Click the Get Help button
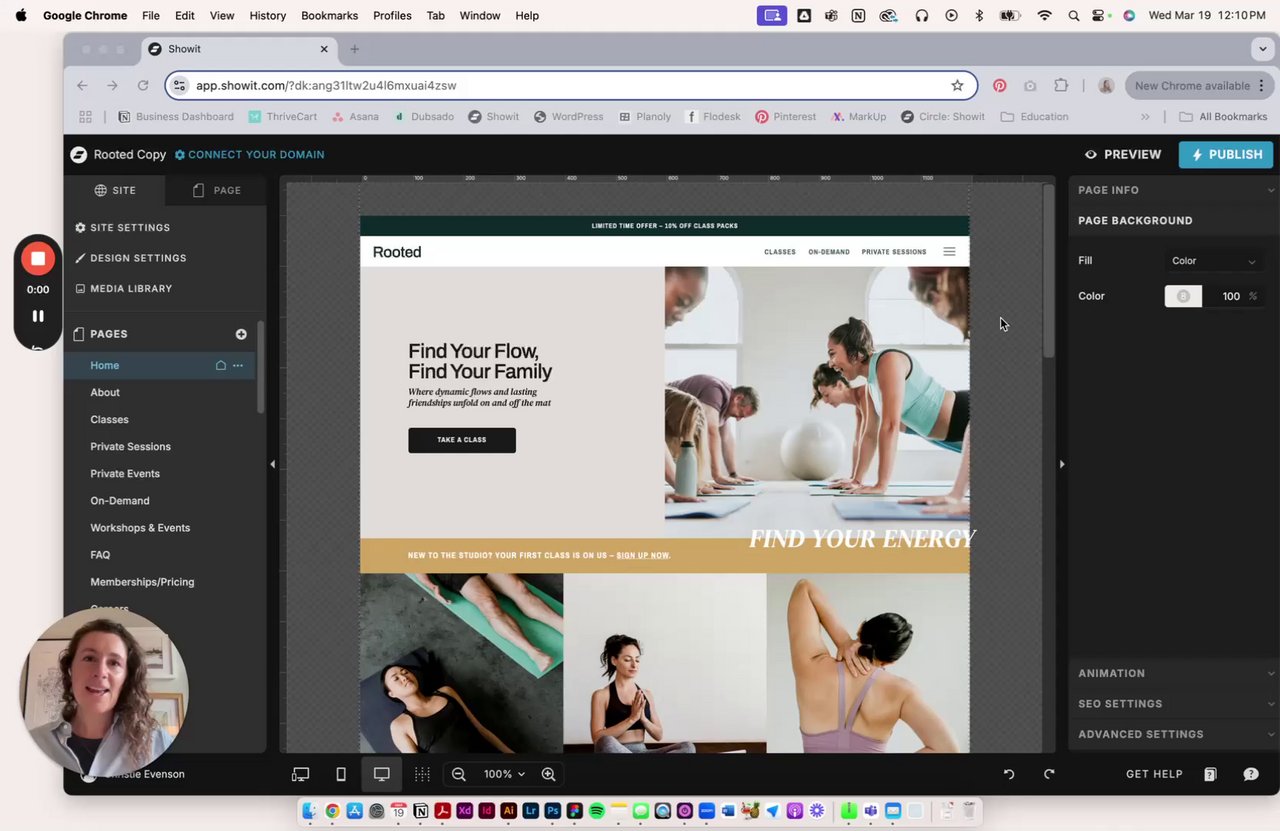The width and height of the screenshot is (1280, 831). pyautogui.click(x=1154, y=774)
